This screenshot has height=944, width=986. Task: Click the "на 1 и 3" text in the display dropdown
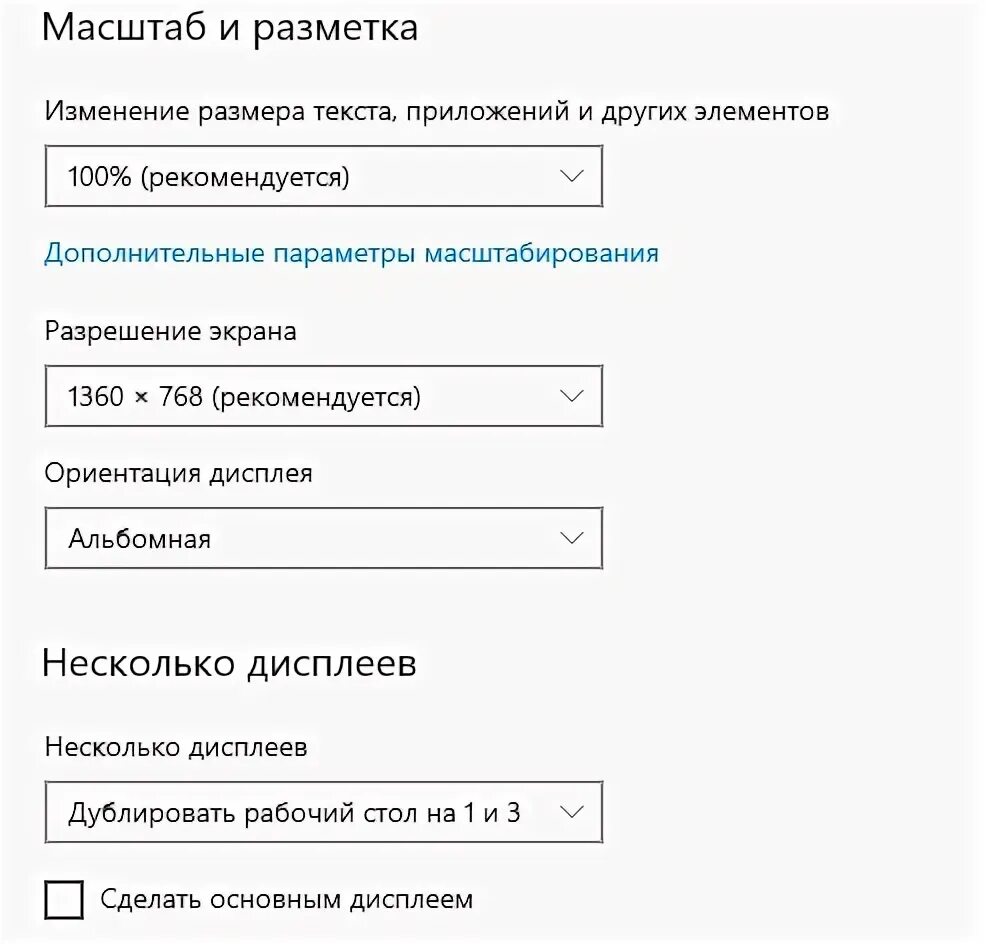pos(474,812)
